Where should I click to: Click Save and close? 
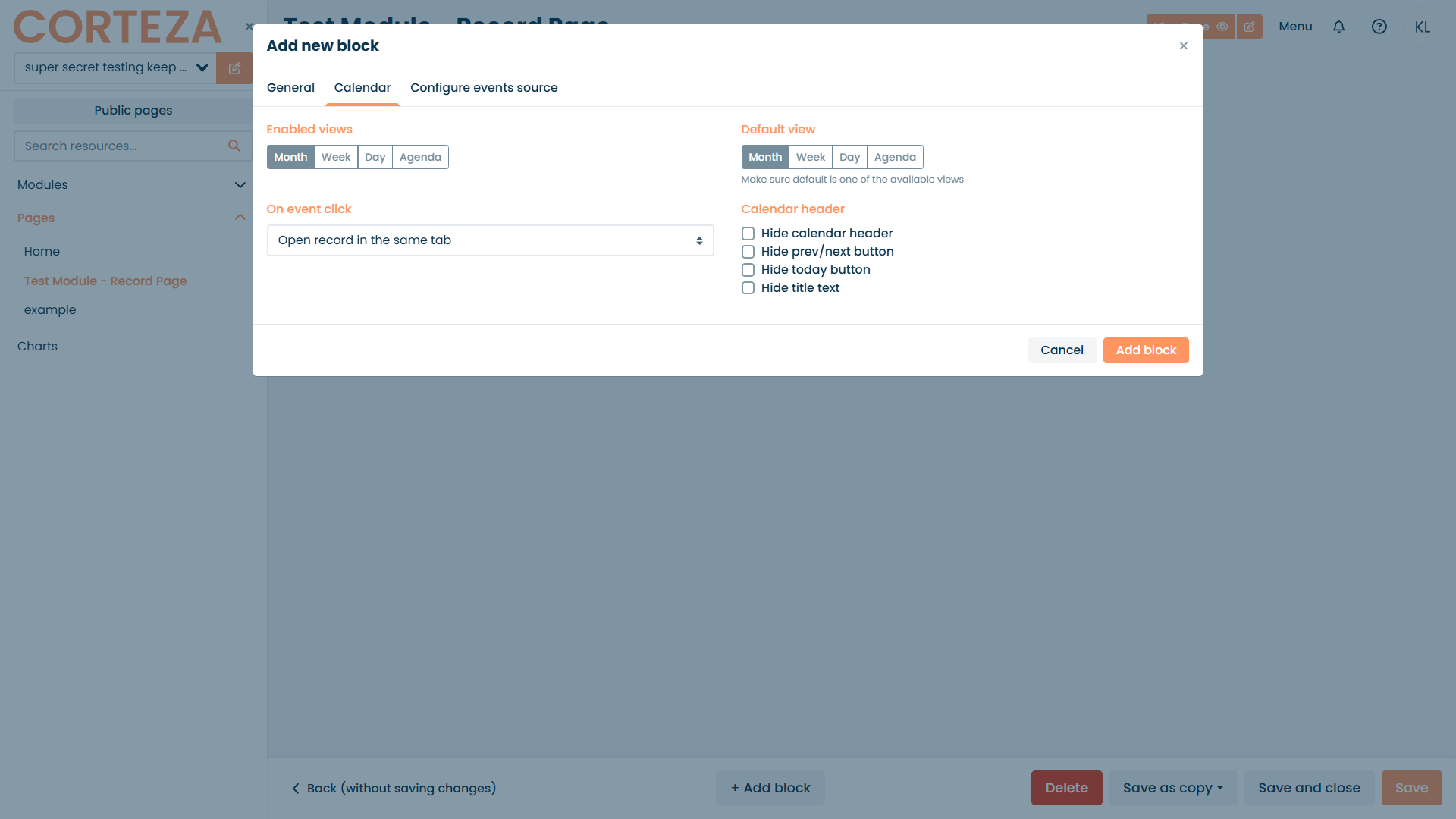click(1309, 788)
